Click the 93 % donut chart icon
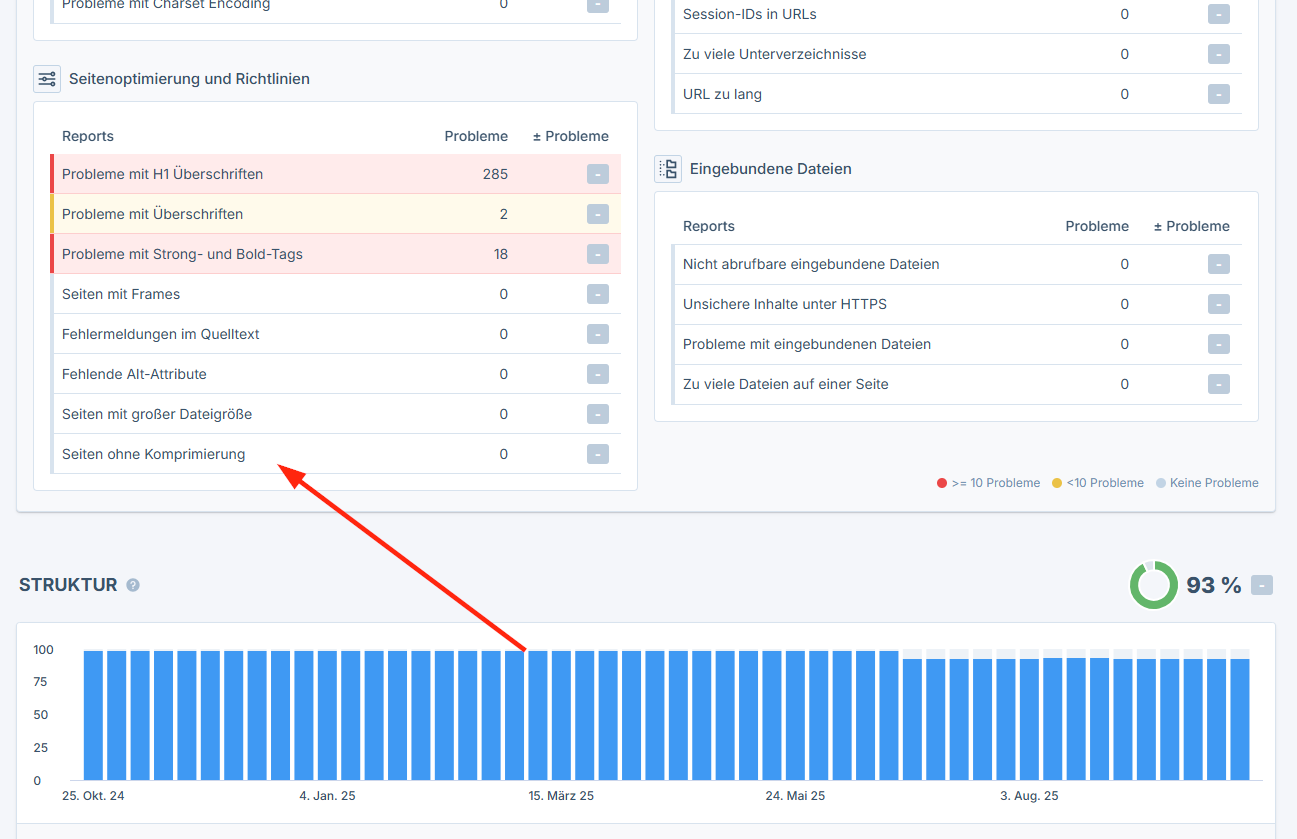 click(x=1153, y=585)
